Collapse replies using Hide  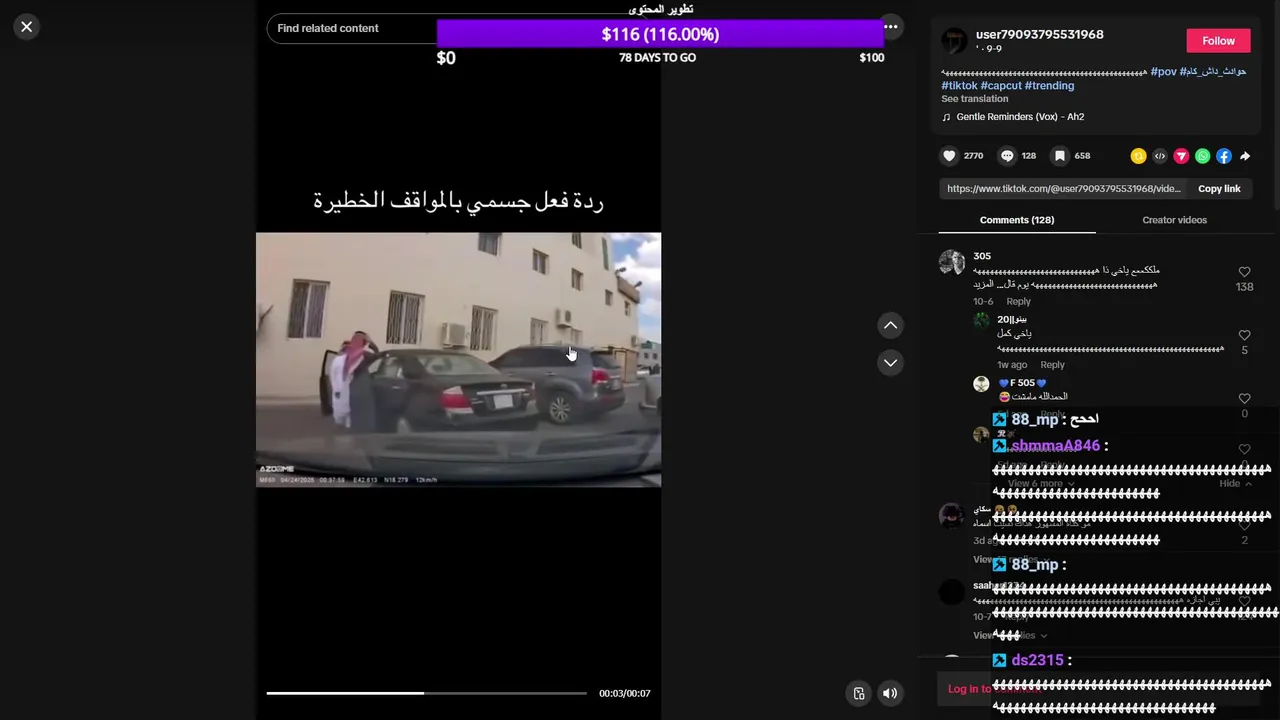click(1236, 484)
